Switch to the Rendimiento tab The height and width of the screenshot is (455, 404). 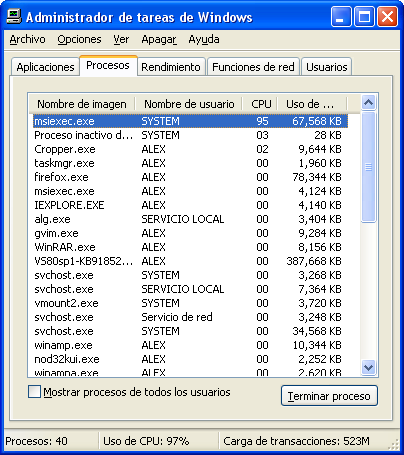[171, 67]
